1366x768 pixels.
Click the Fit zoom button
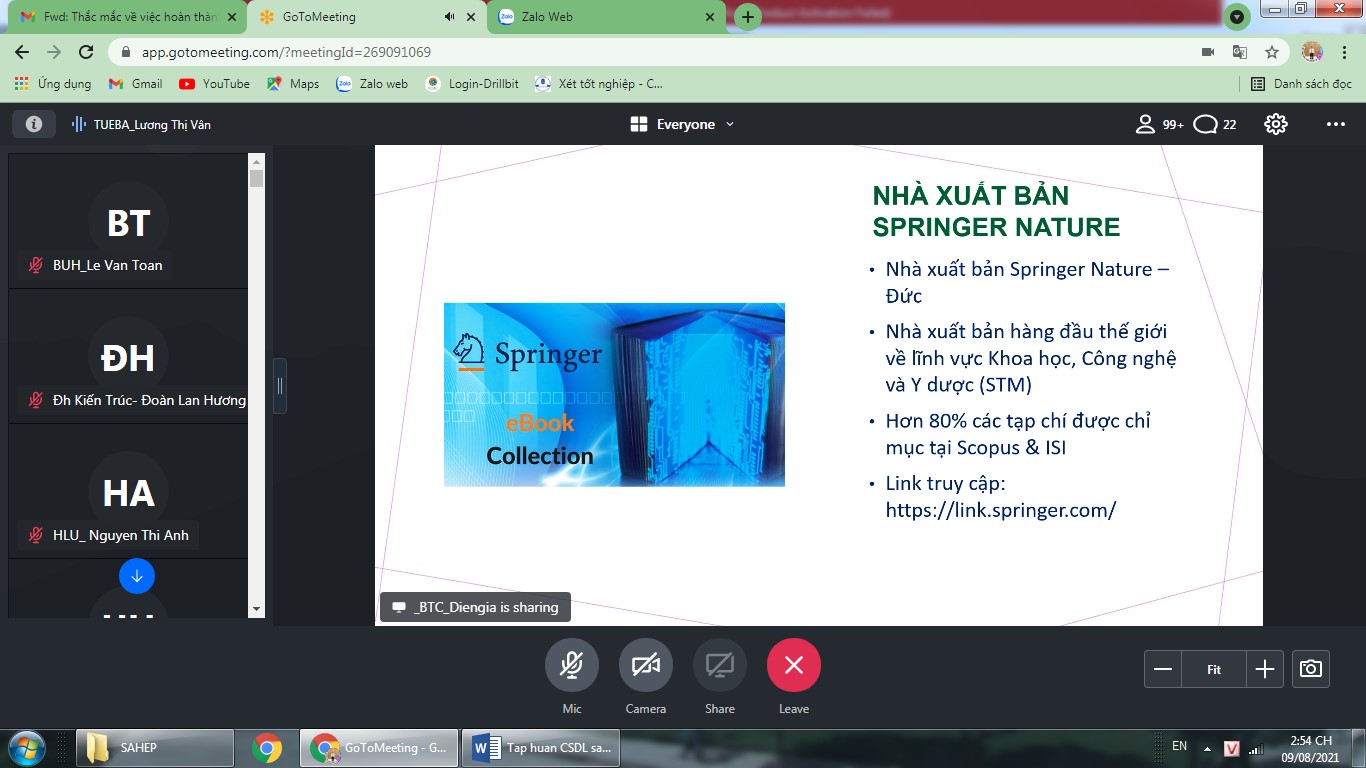click(1214, 669)
